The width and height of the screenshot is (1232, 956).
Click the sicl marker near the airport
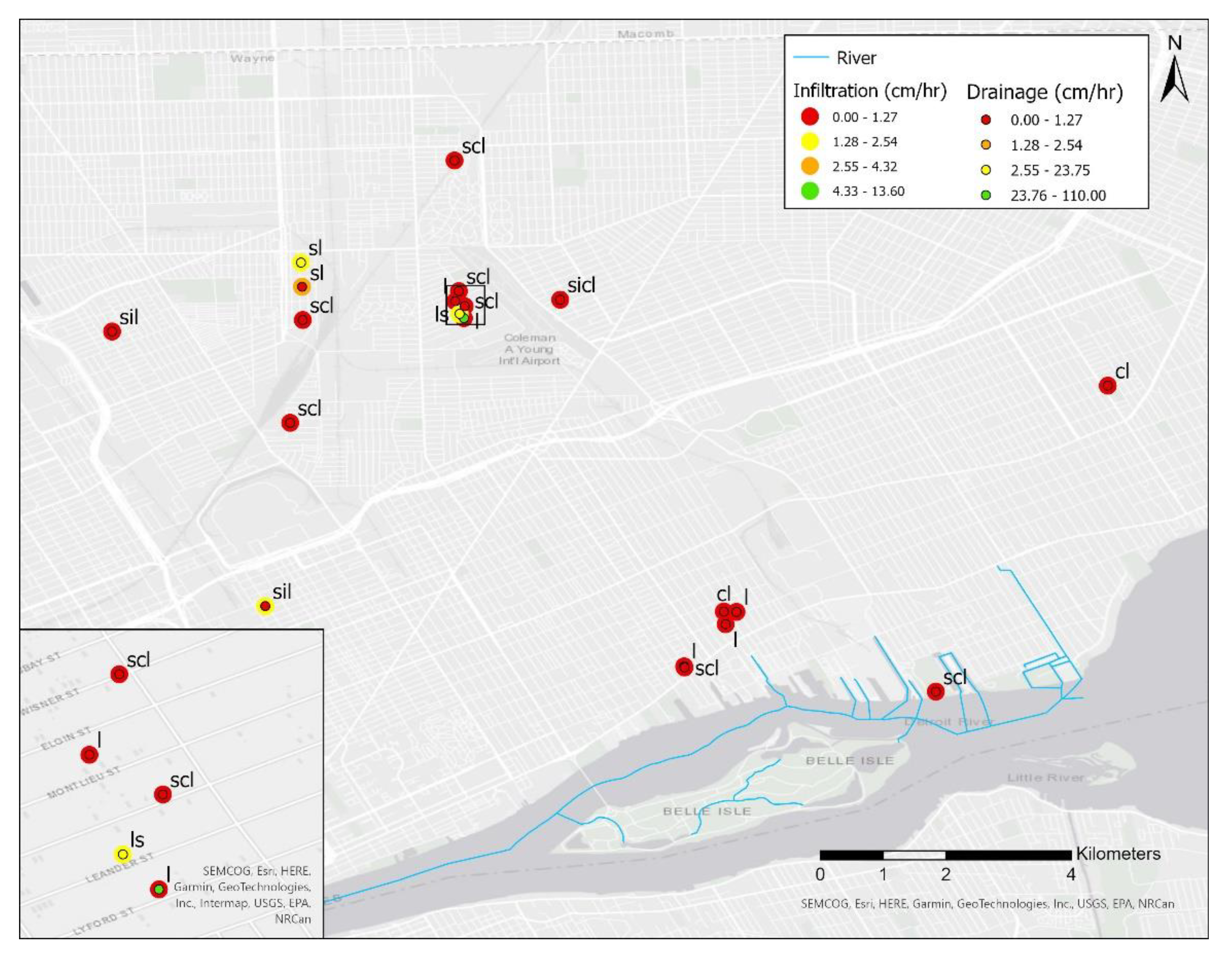pos(559,299)
